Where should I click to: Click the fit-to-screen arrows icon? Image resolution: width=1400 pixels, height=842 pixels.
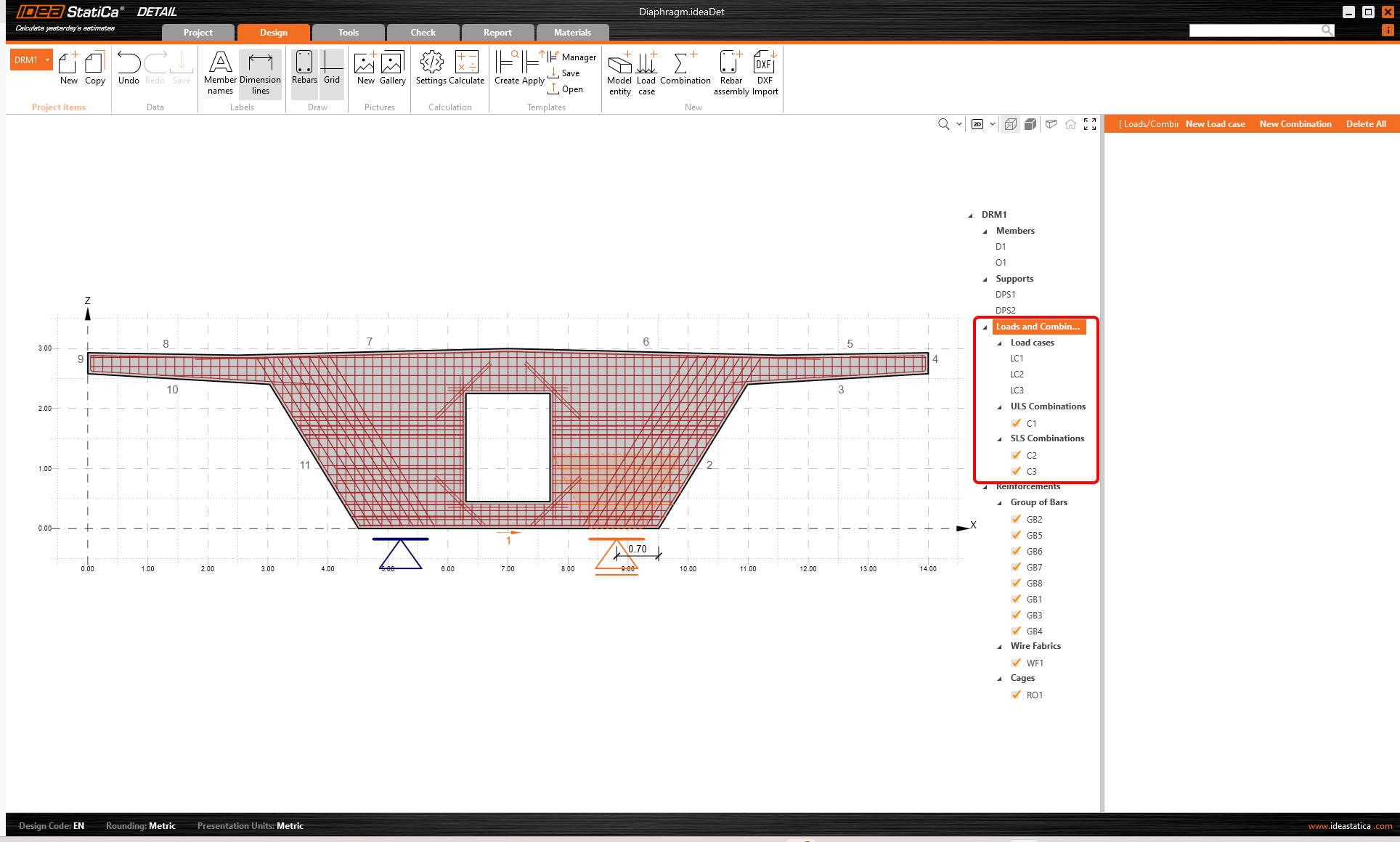1090,124
